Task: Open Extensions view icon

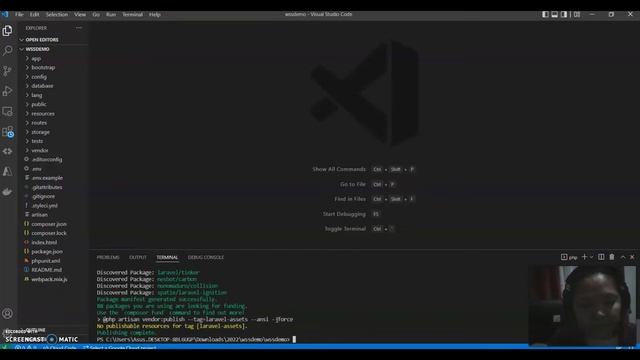Action: click(7, 131)
